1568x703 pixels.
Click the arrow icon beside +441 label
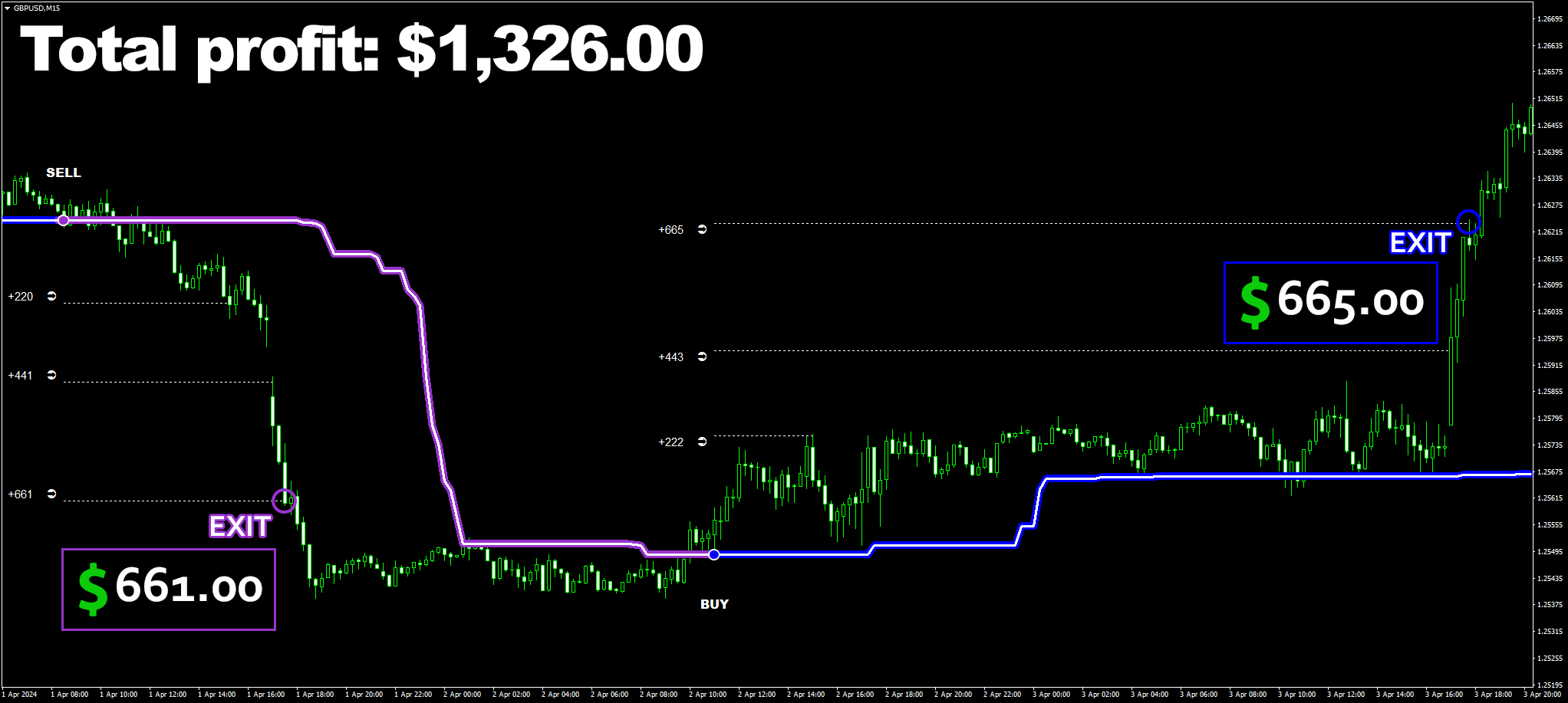tap(51, 375)
